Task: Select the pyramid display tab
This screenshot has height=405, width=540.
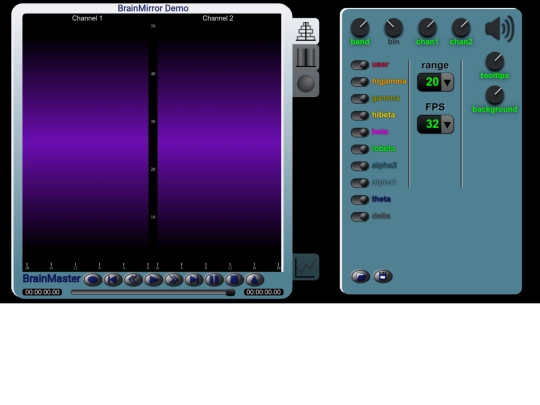Action: tap(306, 31)
